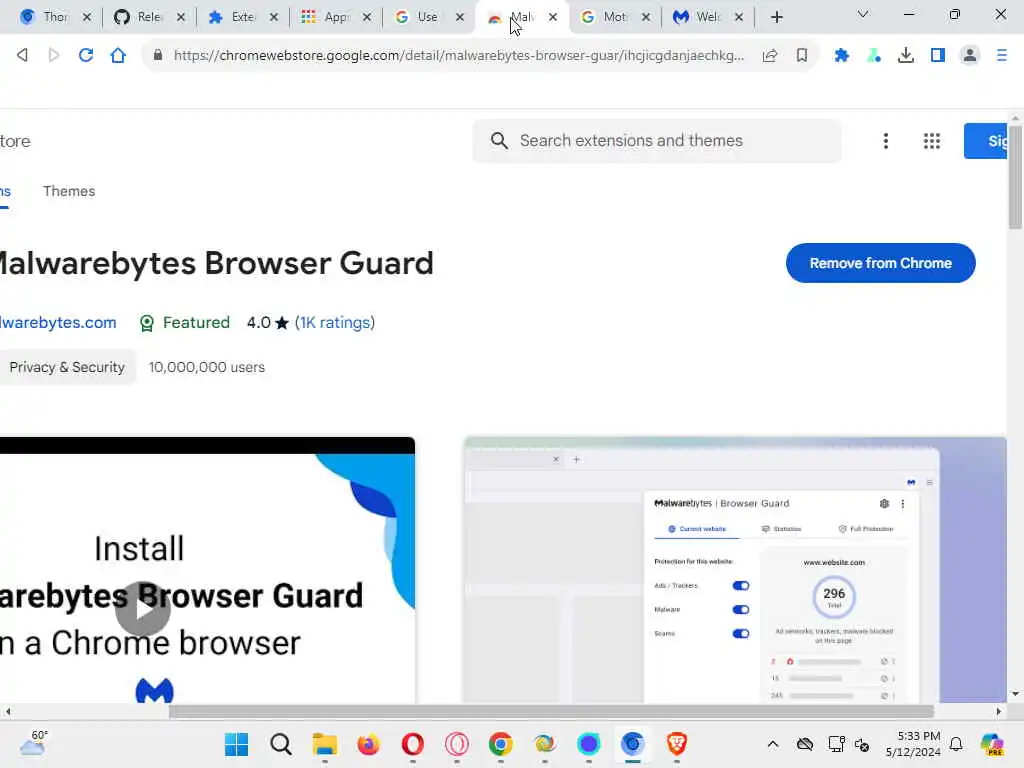The image size is (1024, 768).
Task: Switch to the Extensions tab
Action: [242, 17]
